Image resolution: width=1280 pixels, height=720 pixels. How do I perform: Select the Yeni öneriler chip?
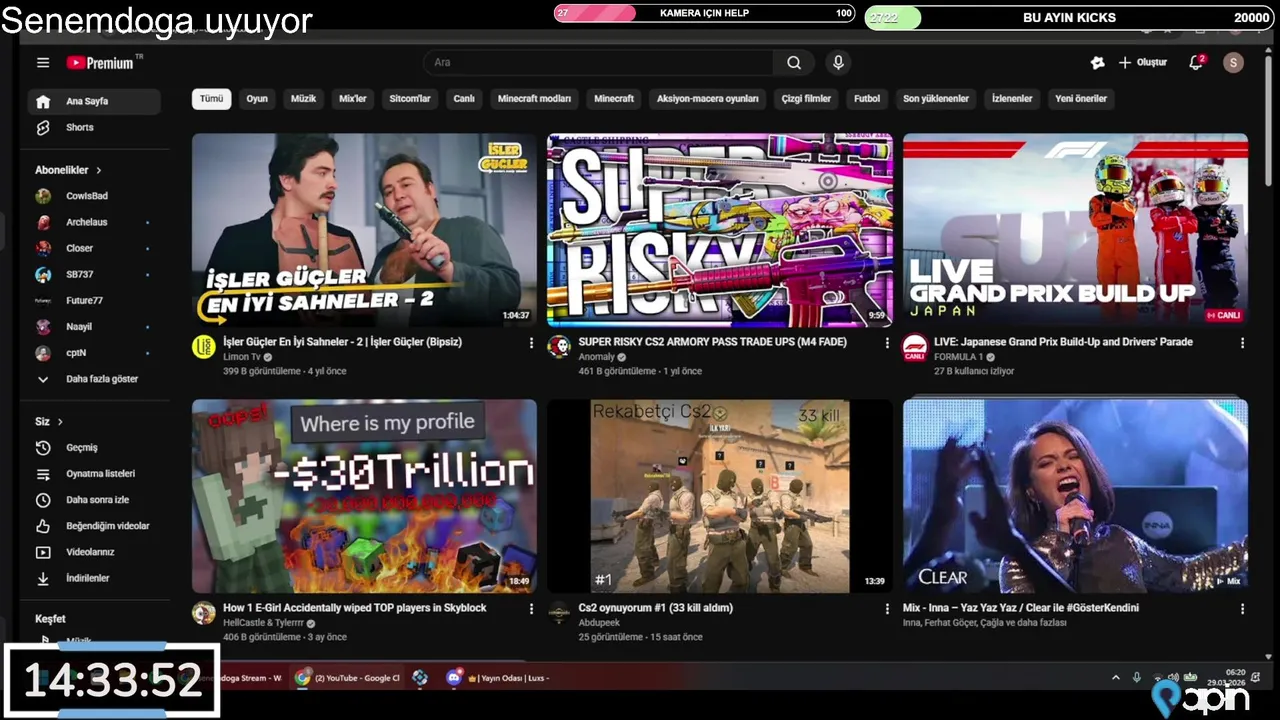tap(1081, 99)
